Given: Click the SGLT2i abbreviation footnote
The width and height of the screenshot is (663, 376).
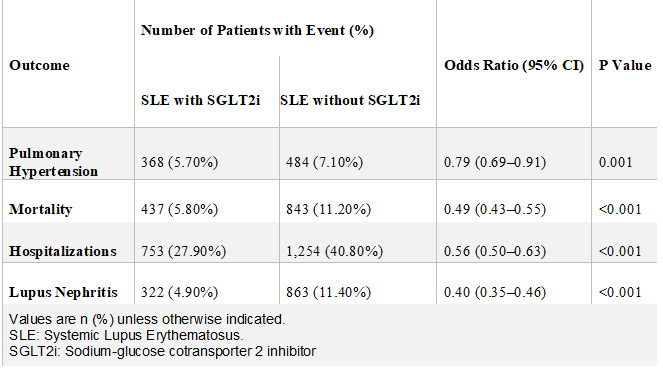Looking at the screenshot, I should click(162, 351).
